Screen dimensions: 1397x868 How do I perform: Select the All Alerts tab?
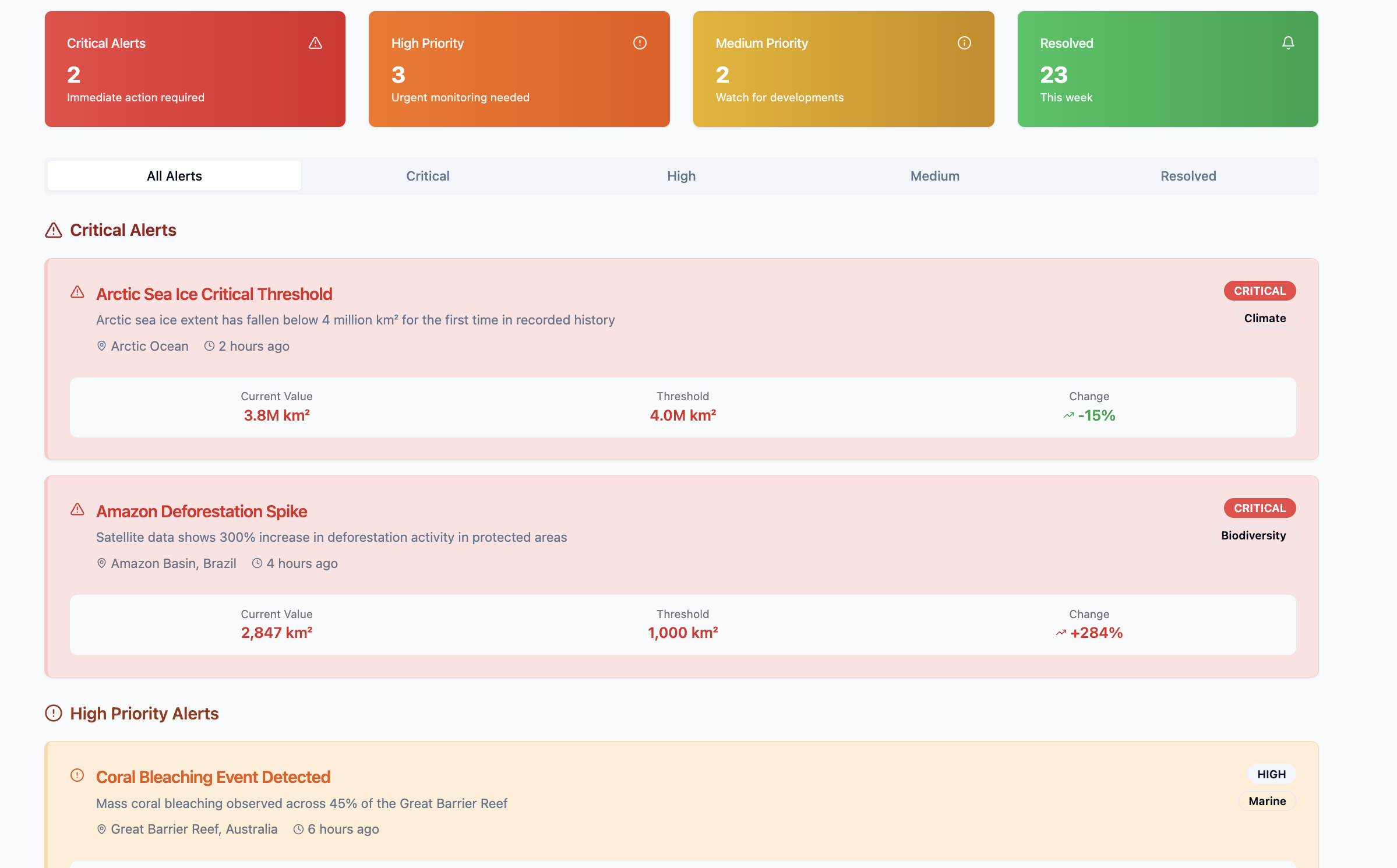click(x=174, y=176)
